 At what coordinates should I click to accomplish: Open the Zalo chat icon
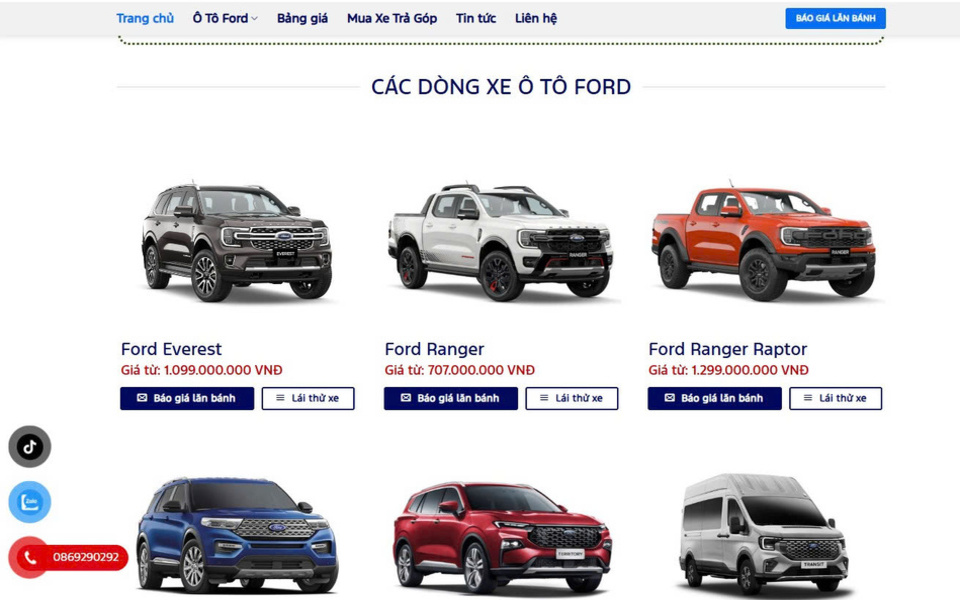29,502
